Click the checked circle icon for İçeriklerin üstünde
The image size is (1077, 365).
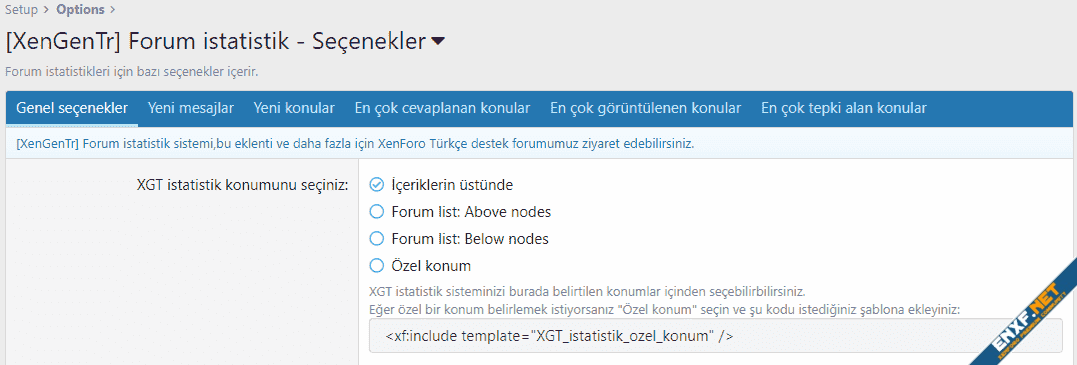[x=376, y=185]
